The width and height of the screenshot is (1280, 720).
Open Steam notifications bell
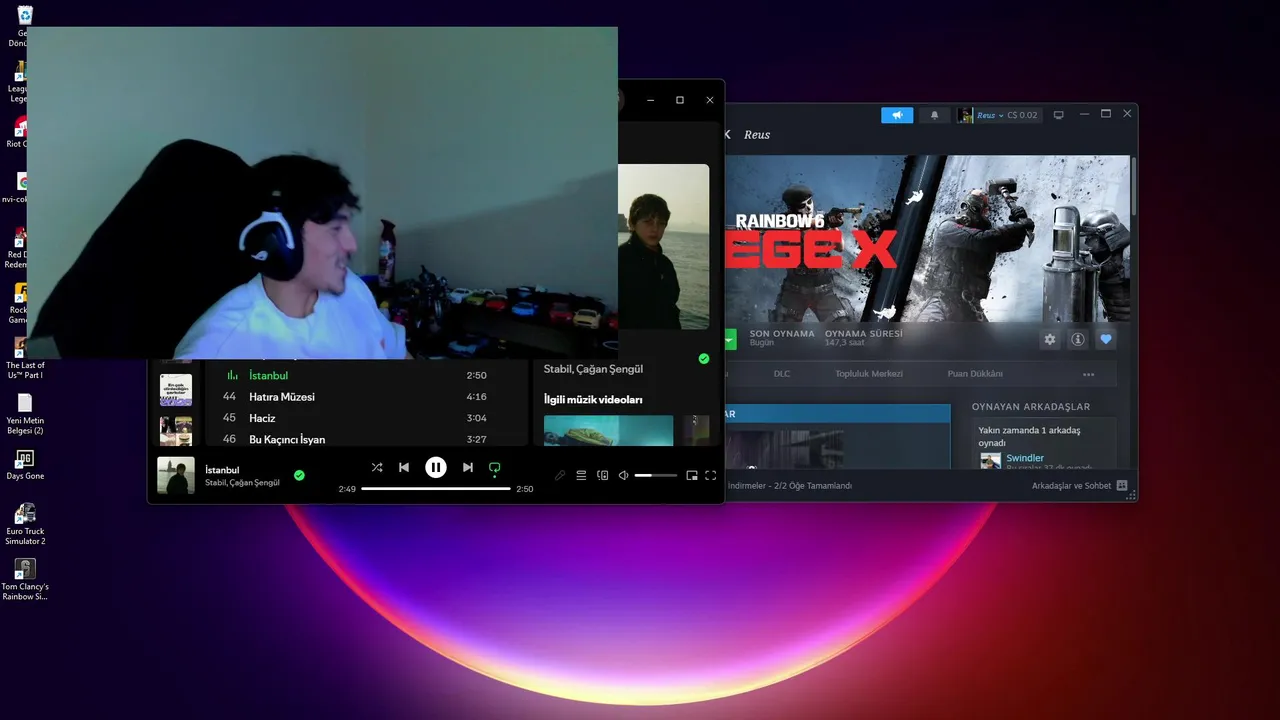click(935, 115)
